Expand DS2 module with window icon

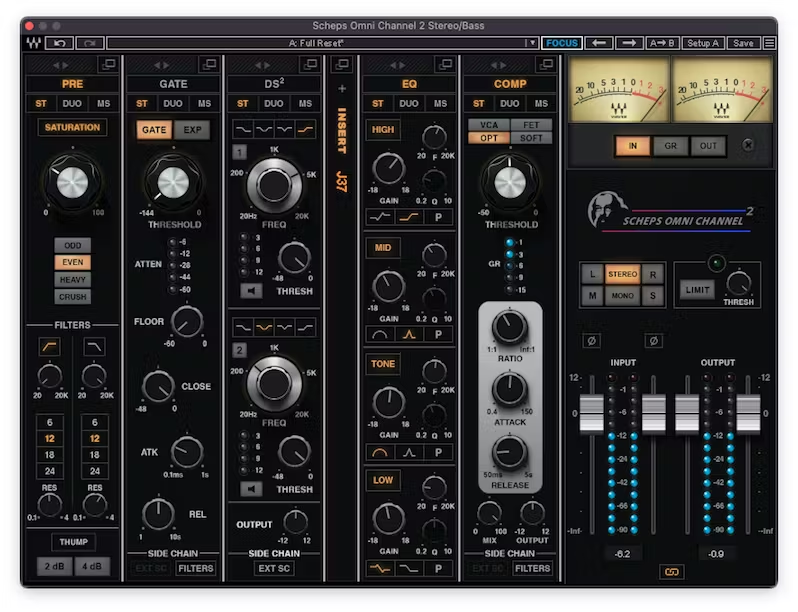[x=310, y=64]
